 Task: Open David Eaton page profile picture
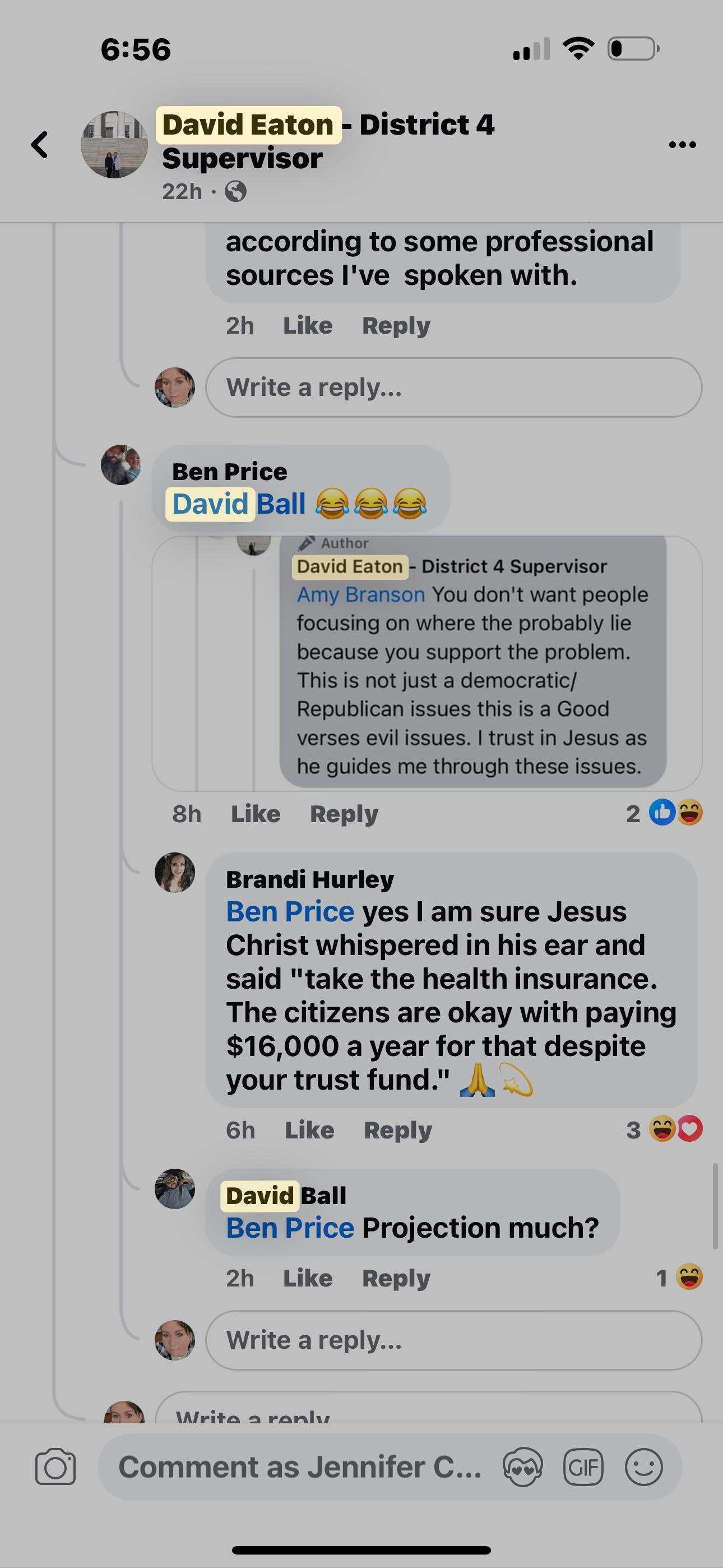(x=114, y=145)
